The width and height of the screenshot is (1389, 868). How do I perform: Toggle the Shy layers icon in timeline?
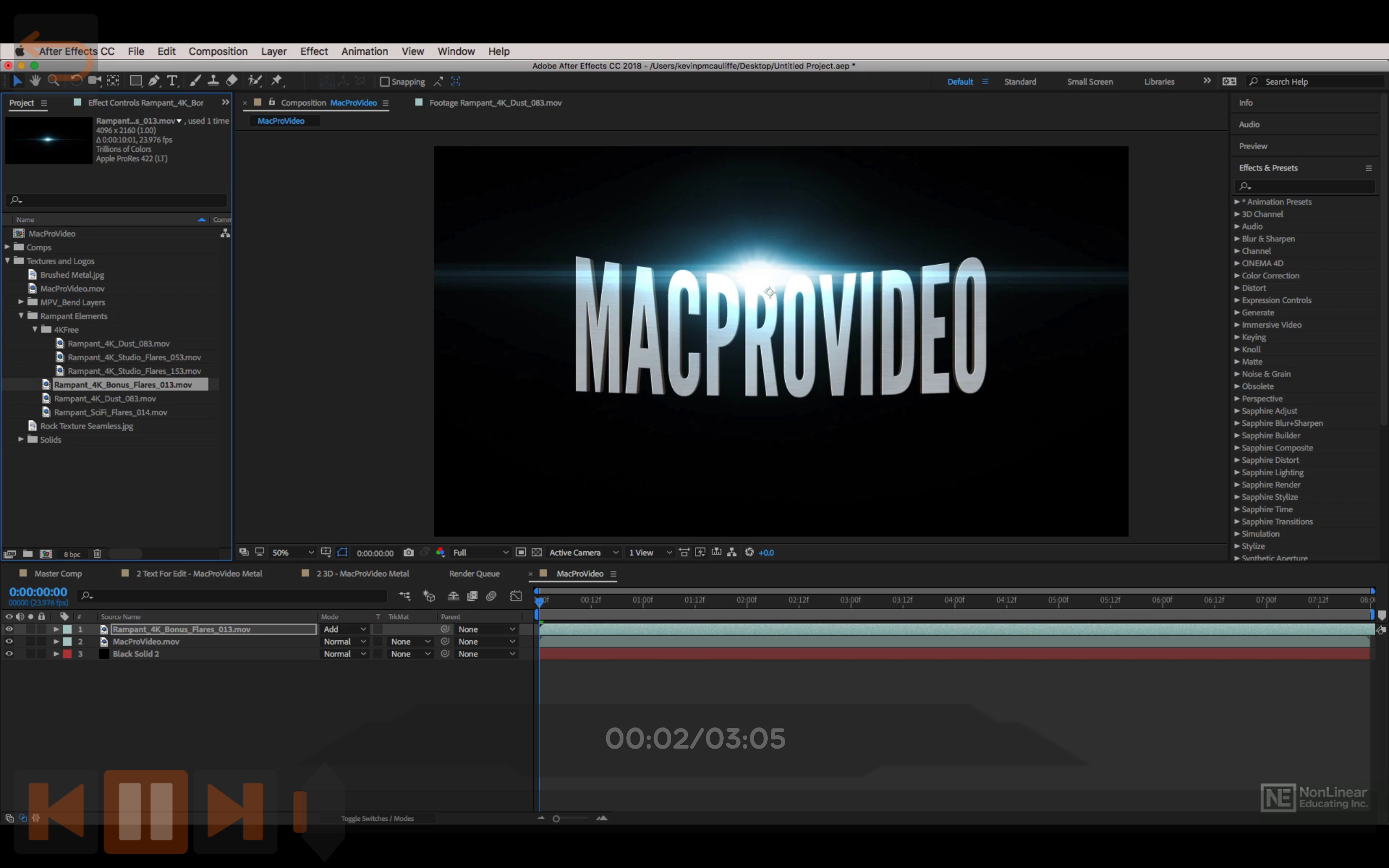[453, 596]
